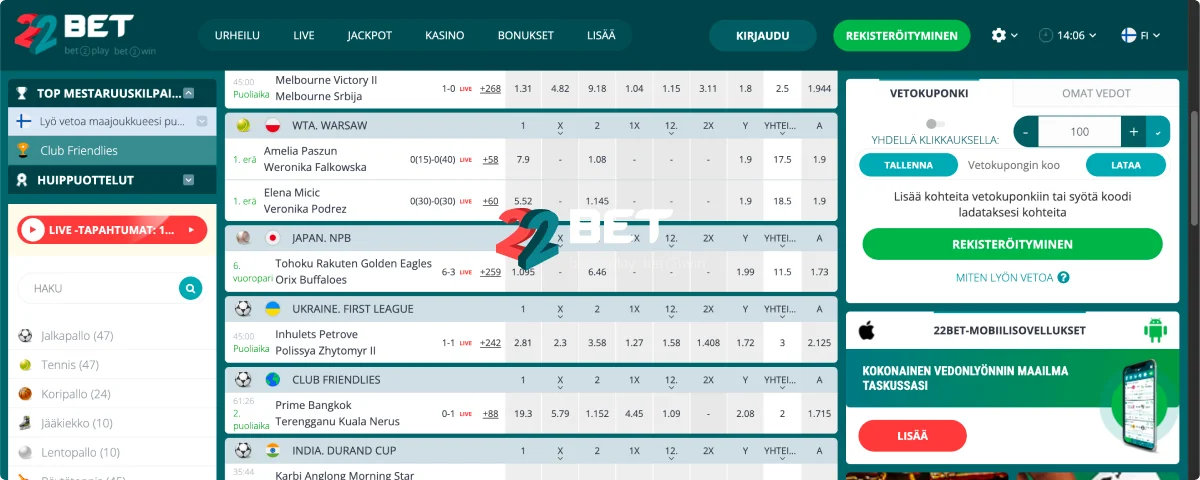The image size is (1200, 480).
Task: Expand the Huippuottelut section
Action: 188,180
